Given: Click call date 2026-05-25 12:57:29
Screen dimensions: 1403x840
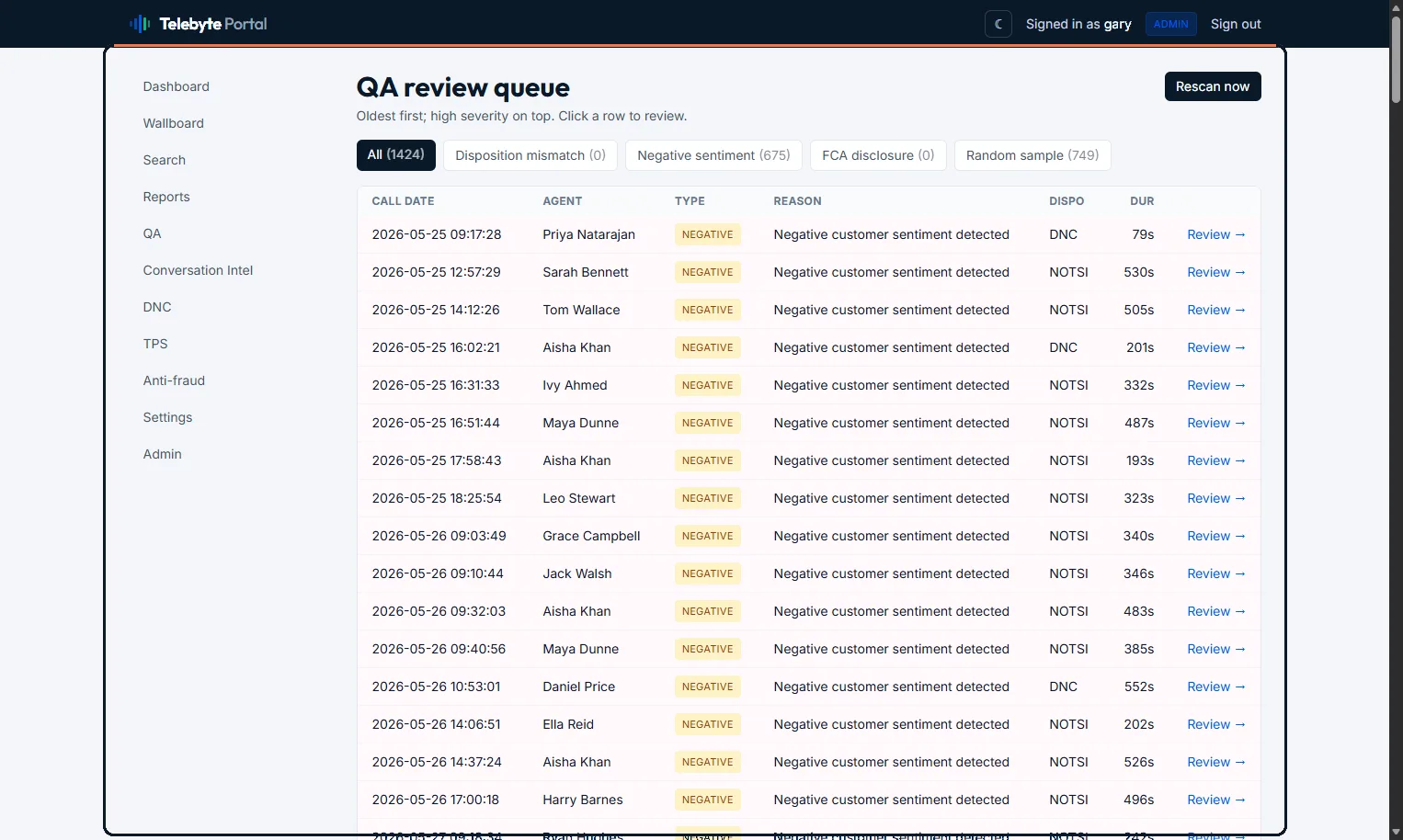Looking at the screenshot, I should pos(437,272).
